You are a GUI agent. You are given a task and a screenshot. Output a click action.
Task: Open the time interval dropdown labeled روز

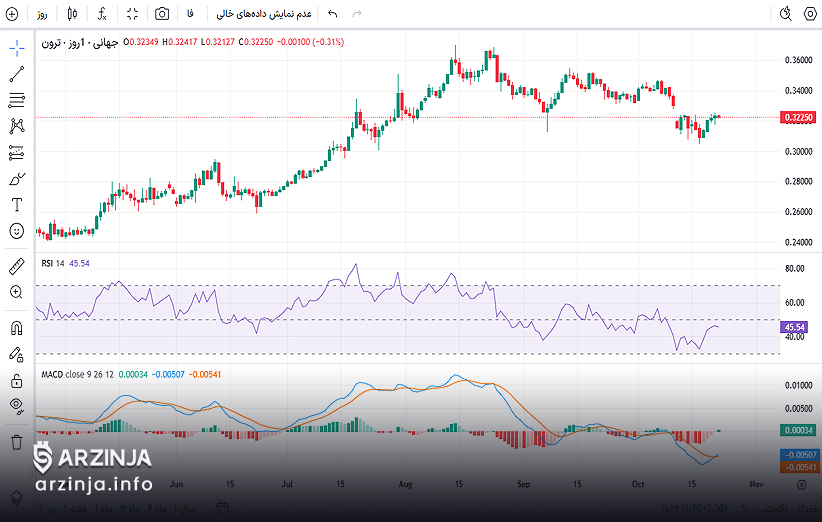(x=42, y=14)
